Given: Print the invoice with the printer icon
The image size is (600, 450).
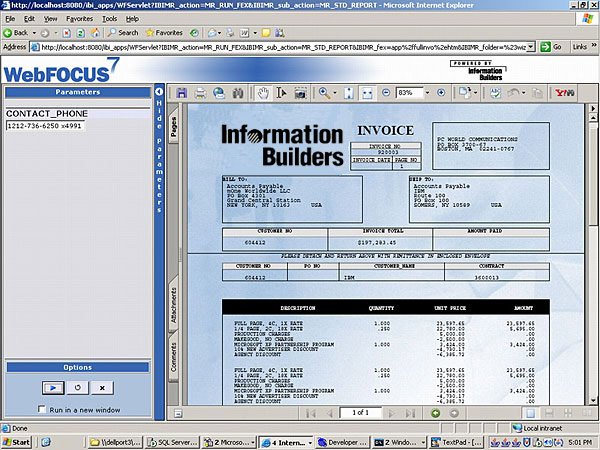Looking at the screenshot, I should [x=200, y=93].
